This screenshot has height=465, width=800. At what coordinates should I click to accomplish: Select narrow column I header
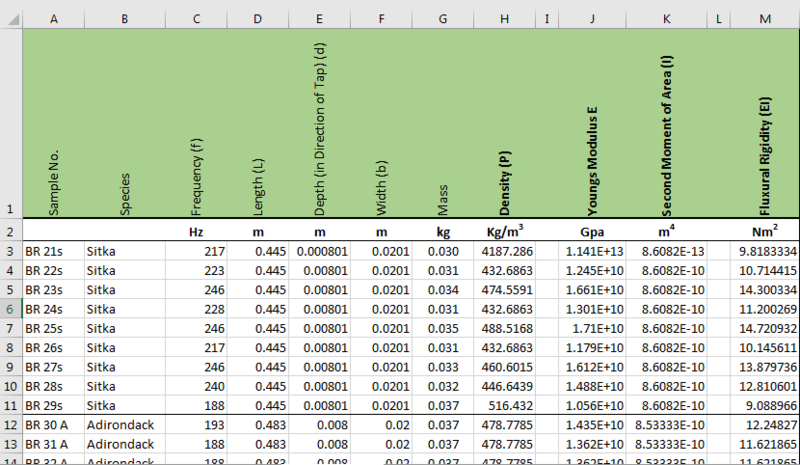point(547,19)
